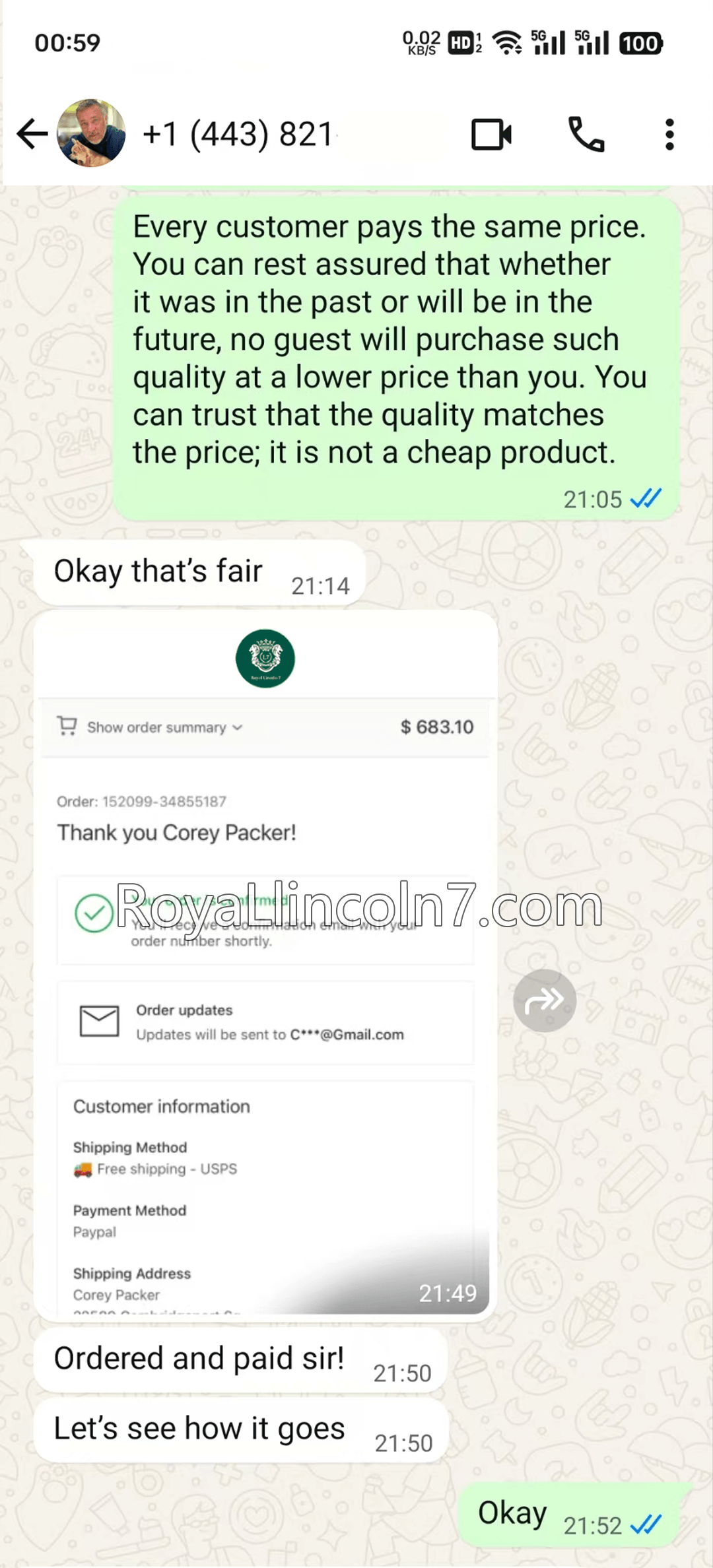Tap the Wi-Fi indicator in status bar
Image resolution: width=713 pixels, height=1568 pixels.
507,43
